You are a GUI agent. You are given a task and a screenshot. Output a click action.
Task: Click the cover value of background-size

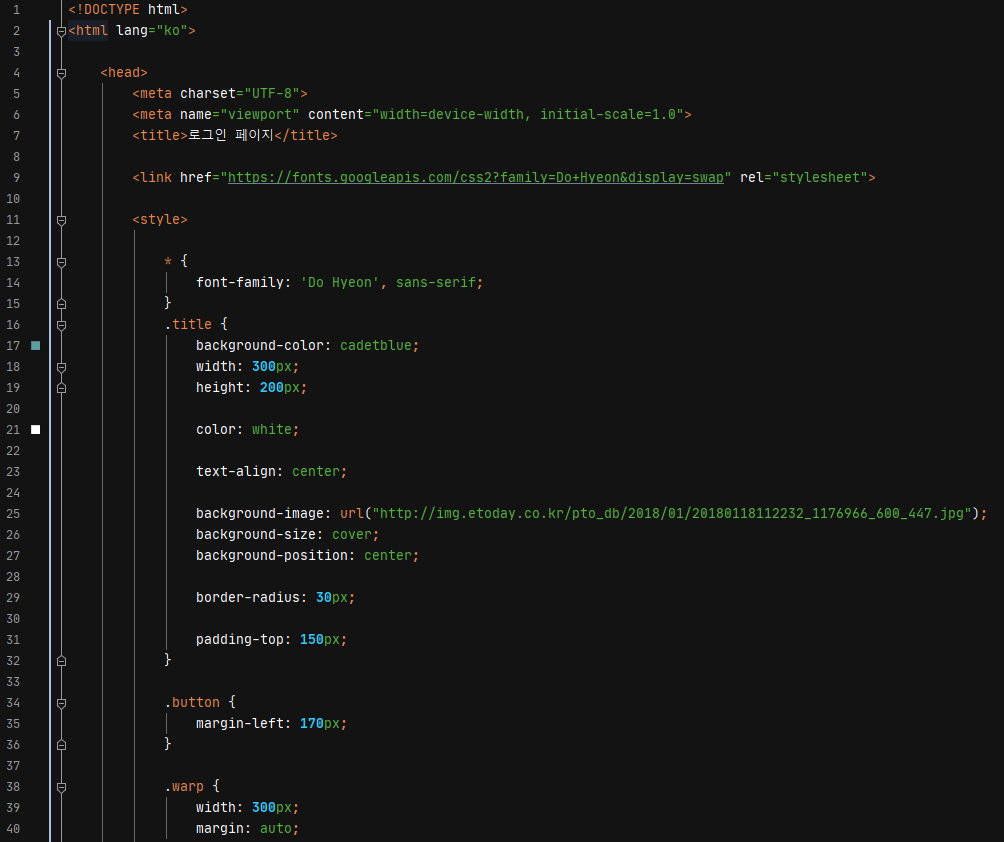point(352,535)
